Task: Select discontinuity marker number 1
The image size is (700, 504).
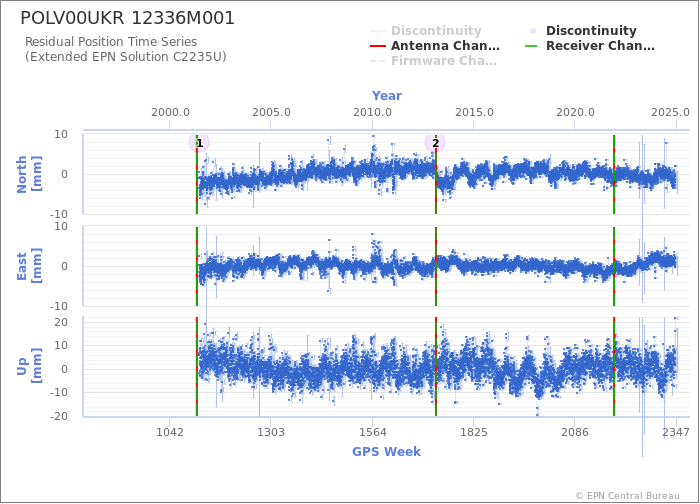Action: [x=199, y=143]
